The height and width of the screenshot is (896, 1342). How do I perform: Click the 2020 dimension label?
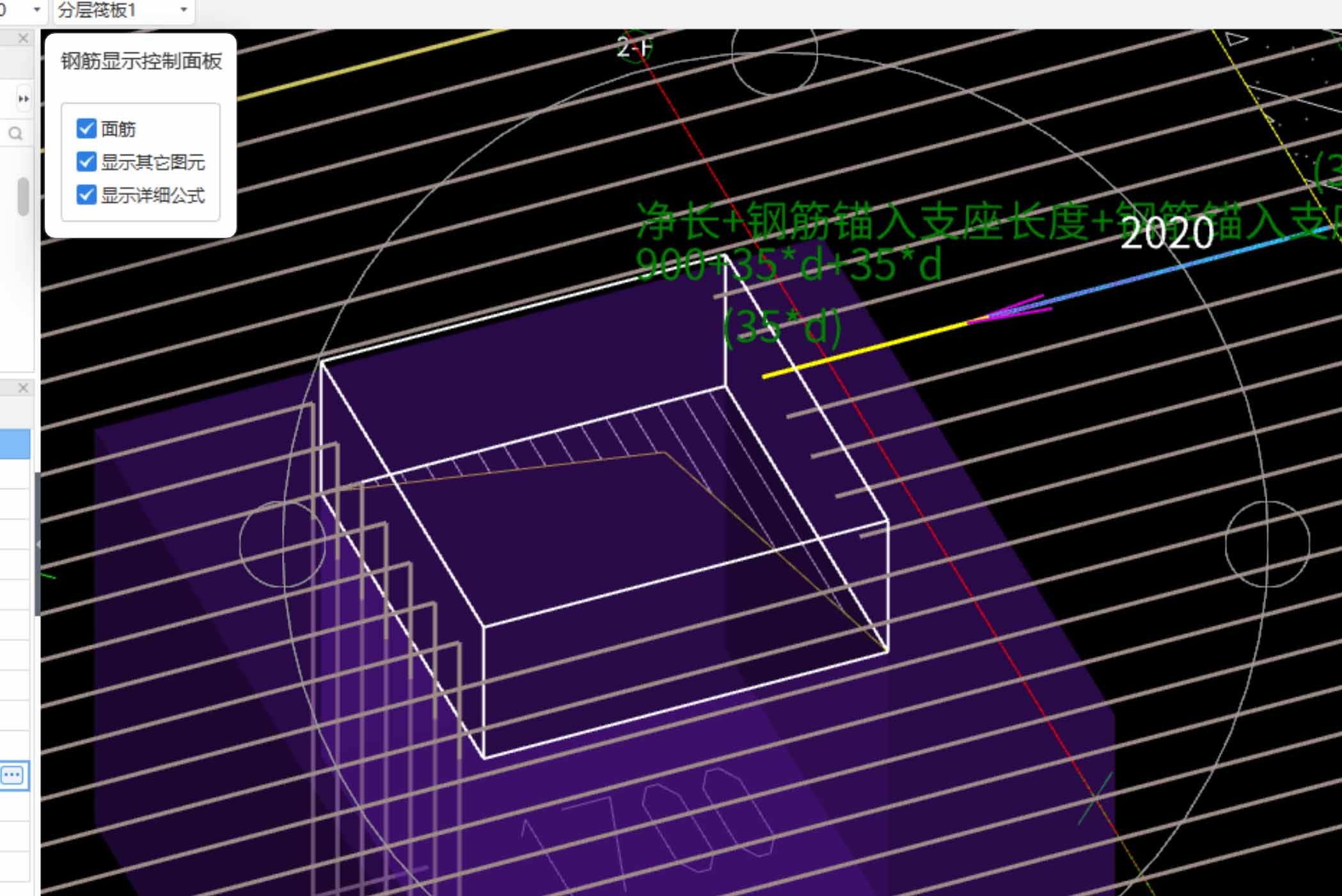1167,233
